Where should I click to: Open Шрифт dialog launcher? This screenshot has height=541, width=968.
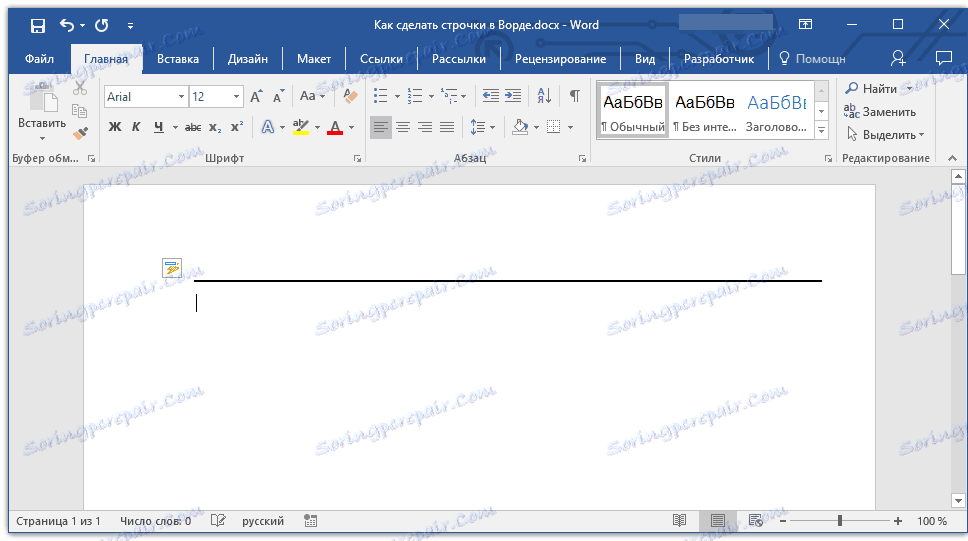357,159
